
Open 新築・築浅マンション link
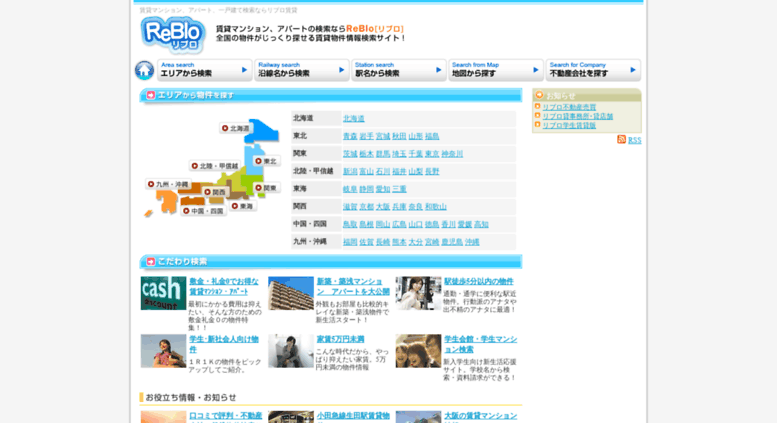[x=353, y=286]
